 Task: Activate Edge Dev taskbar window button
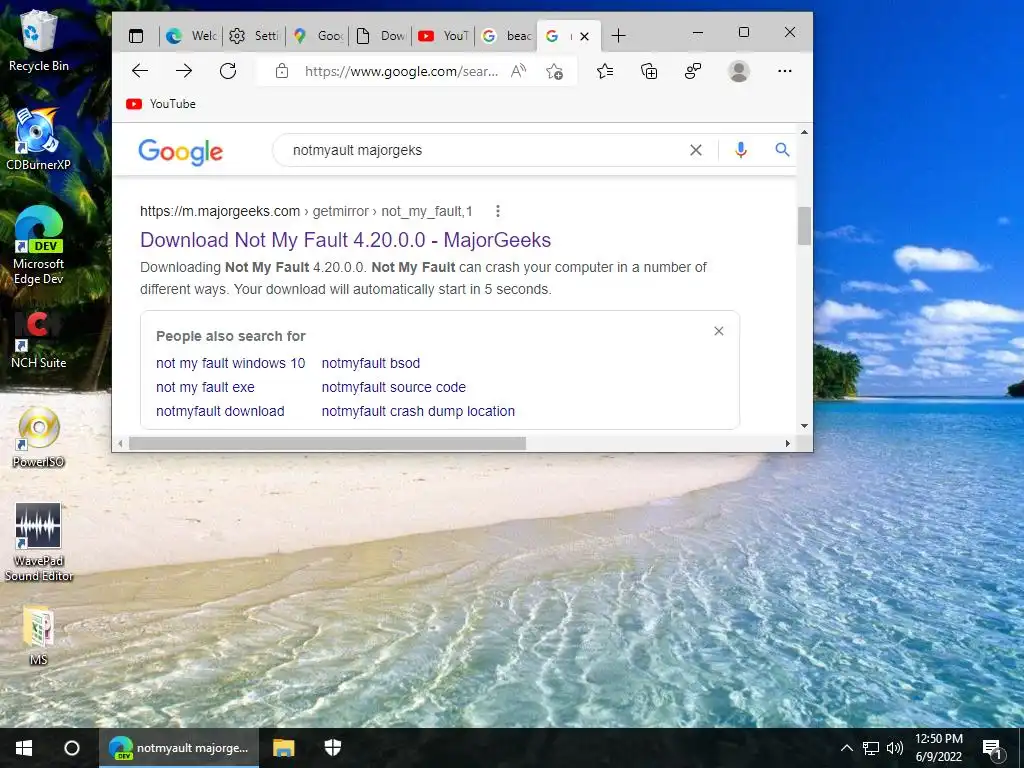179,748
